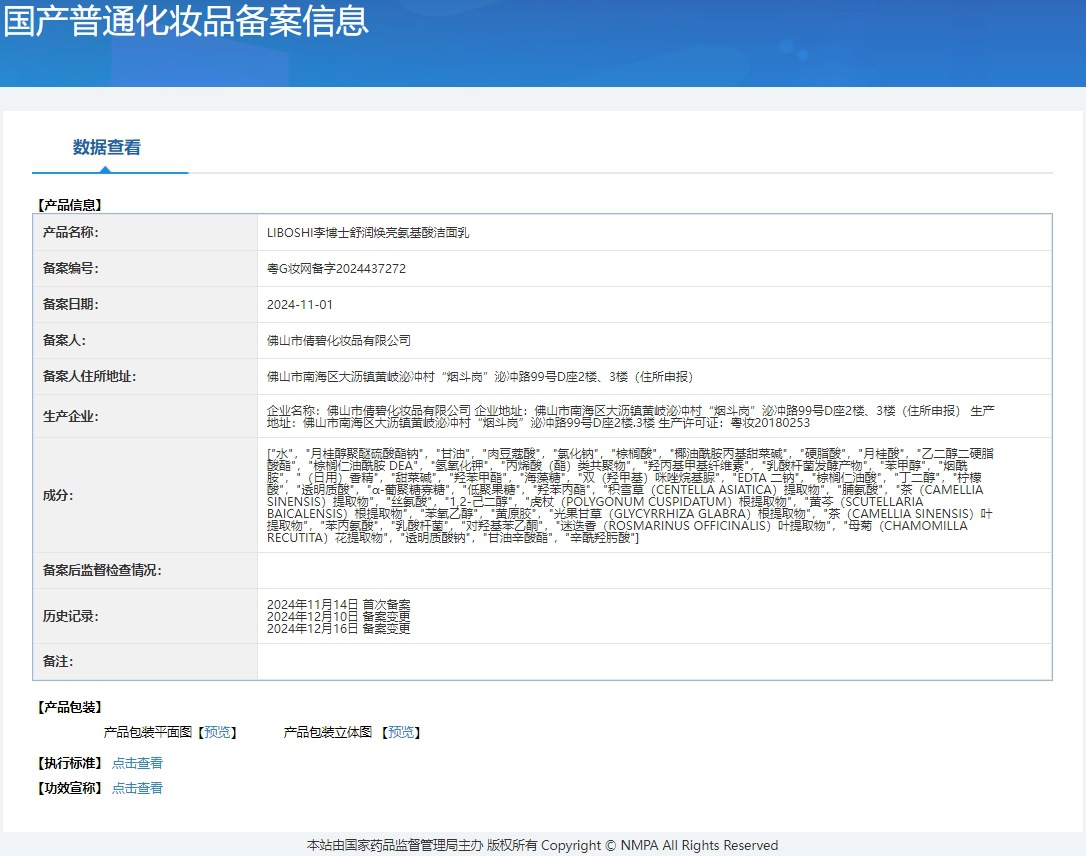Select history entry 2024年11月14日 首次备案
Screen dimensions: 1086x856
pos(339,605)
